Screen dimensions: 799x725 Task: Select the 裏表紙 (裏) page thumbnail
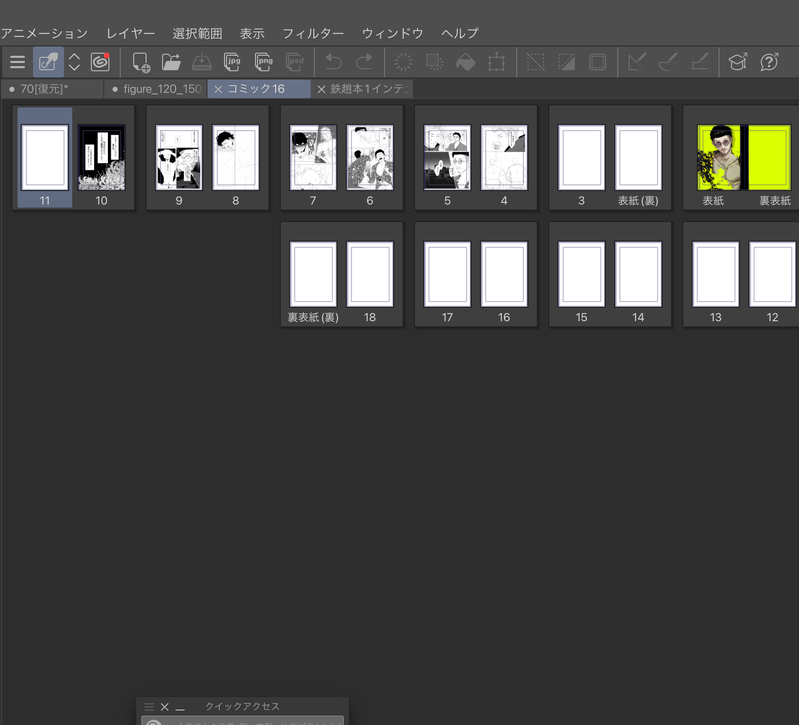pos(313,274)
